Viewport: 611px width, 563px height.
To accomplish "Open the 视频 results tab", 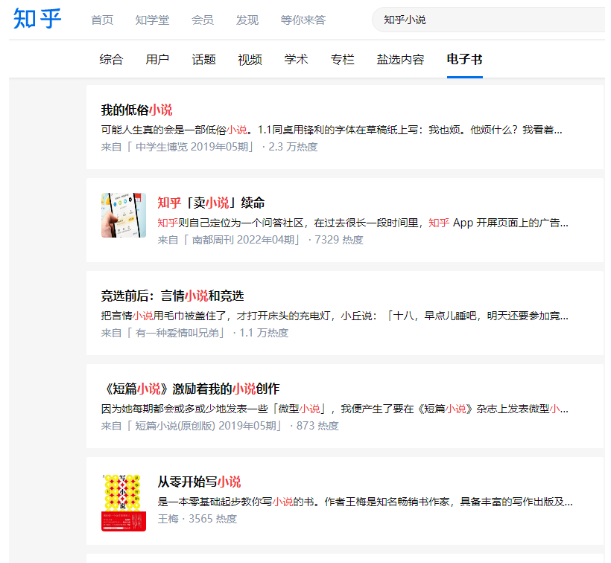I will point(250,60).
